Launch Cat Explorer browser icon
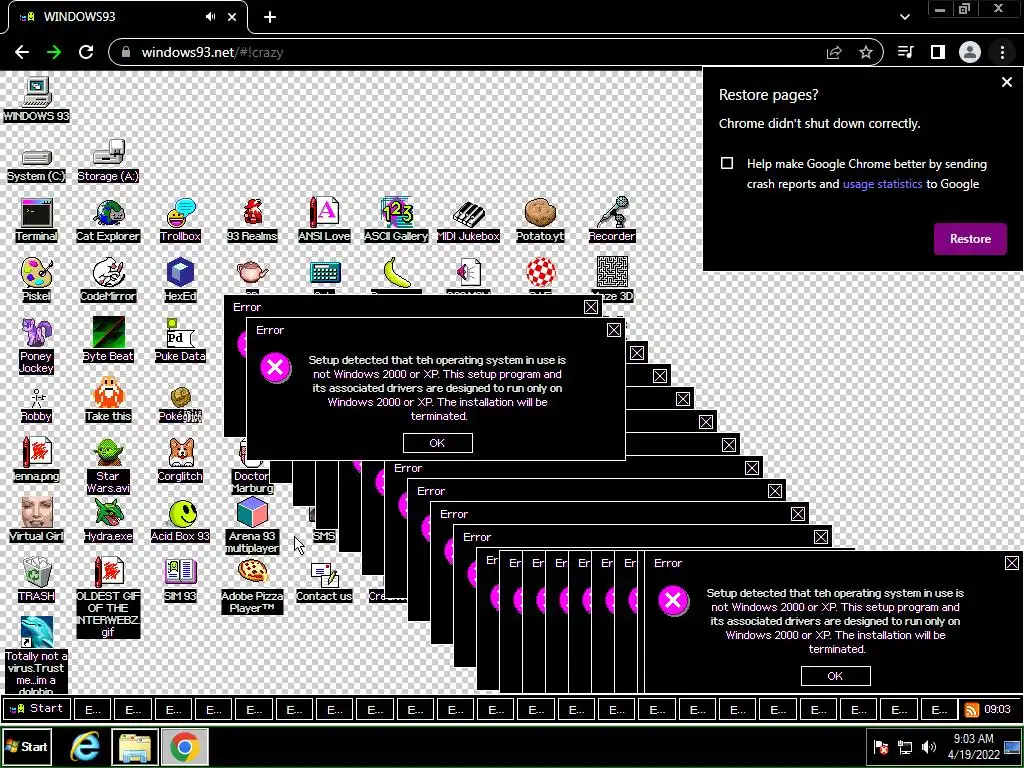This screenshot has width=1024, height=768. pyautogui.click(x=108, y=221)
